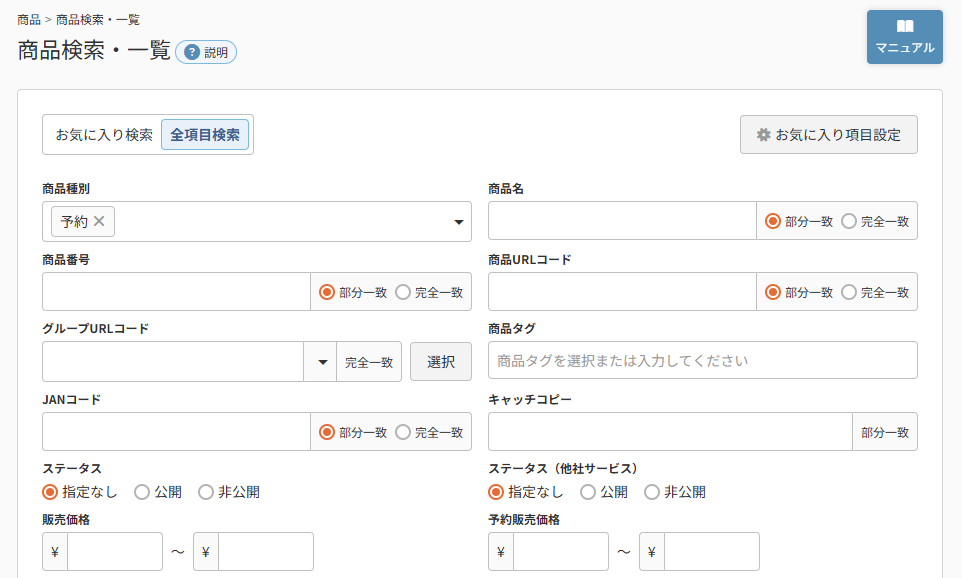Click the 商品タグ input field

[x=702, y=360]
